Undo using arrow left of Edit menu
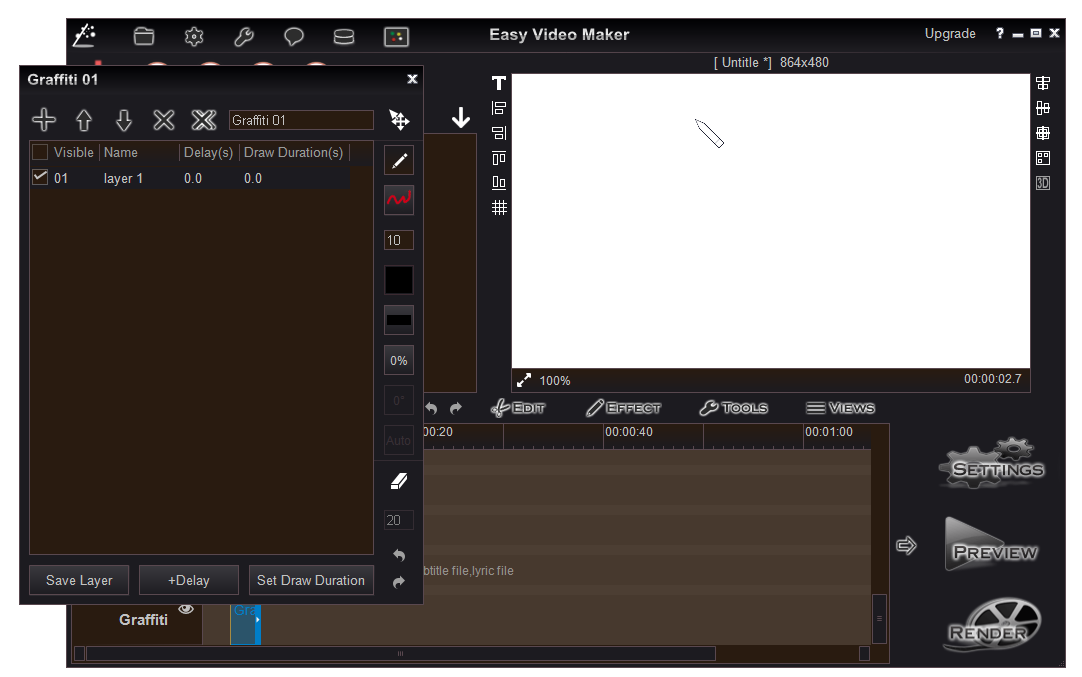The height and width of the screenshot is (677, 1082). tap(431, 409)
